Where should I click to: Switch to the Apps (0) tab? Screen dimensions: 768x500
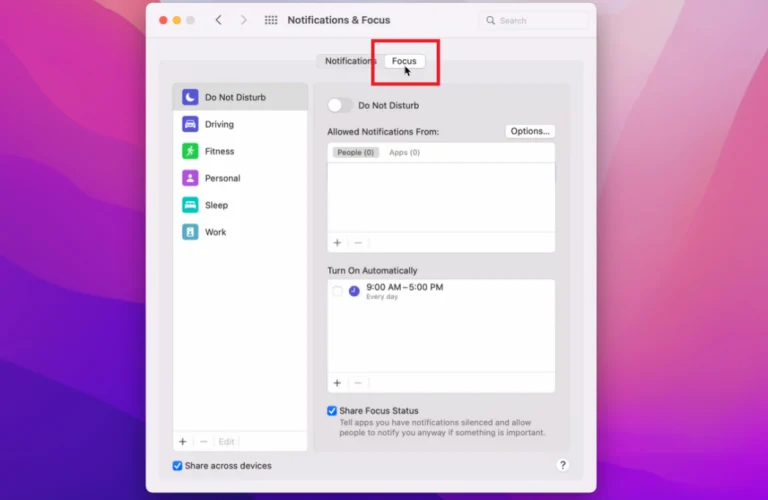pos(404,153)
